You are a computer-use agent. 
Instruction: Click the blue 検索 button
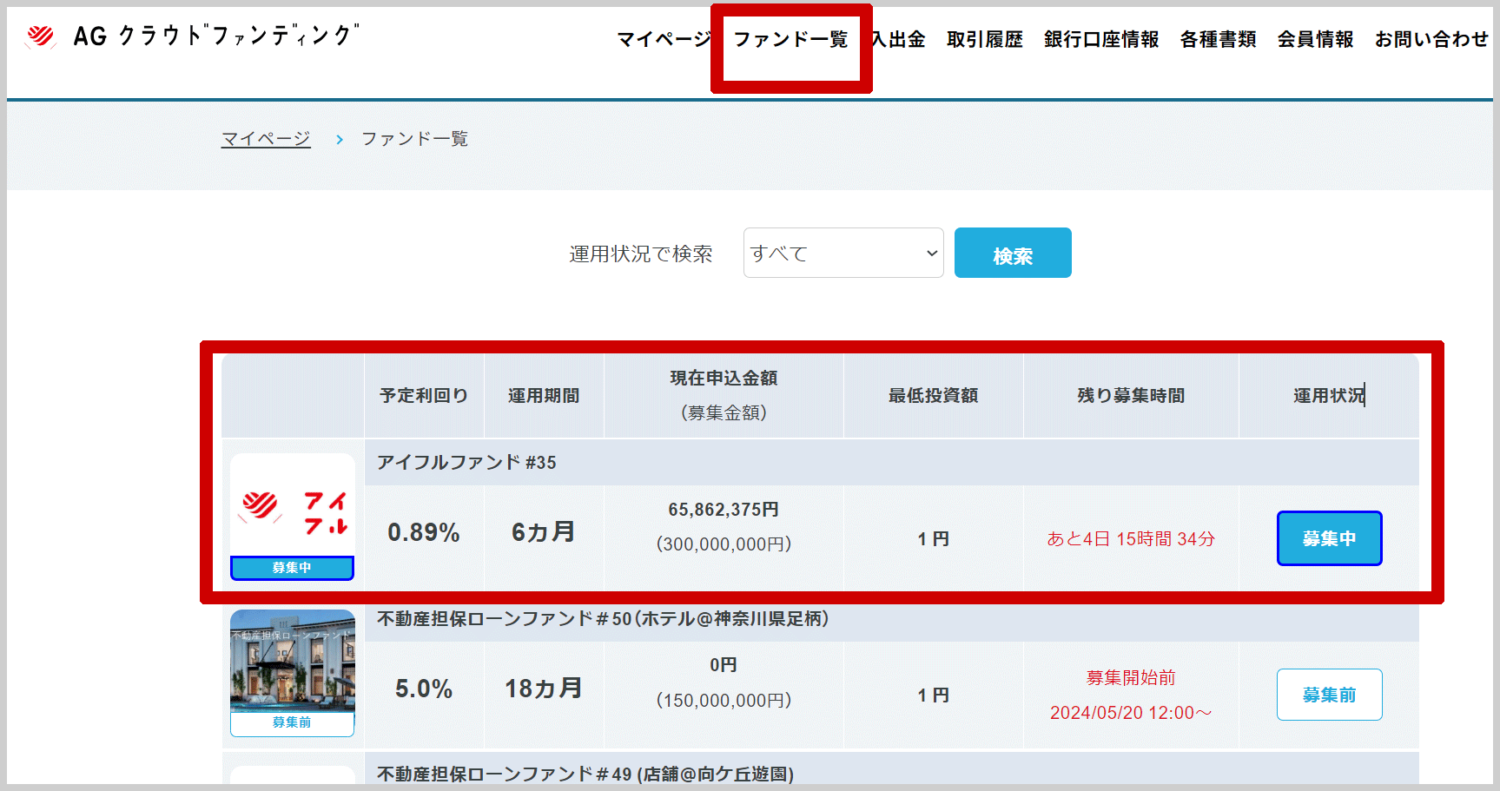(1013, 253)
